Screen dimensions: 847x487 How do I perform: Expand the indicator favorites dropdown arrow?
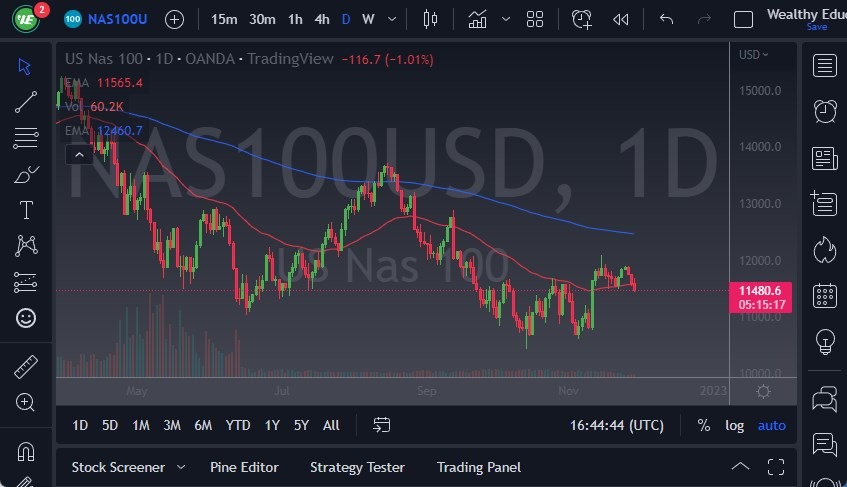click(x=506, y=19)
